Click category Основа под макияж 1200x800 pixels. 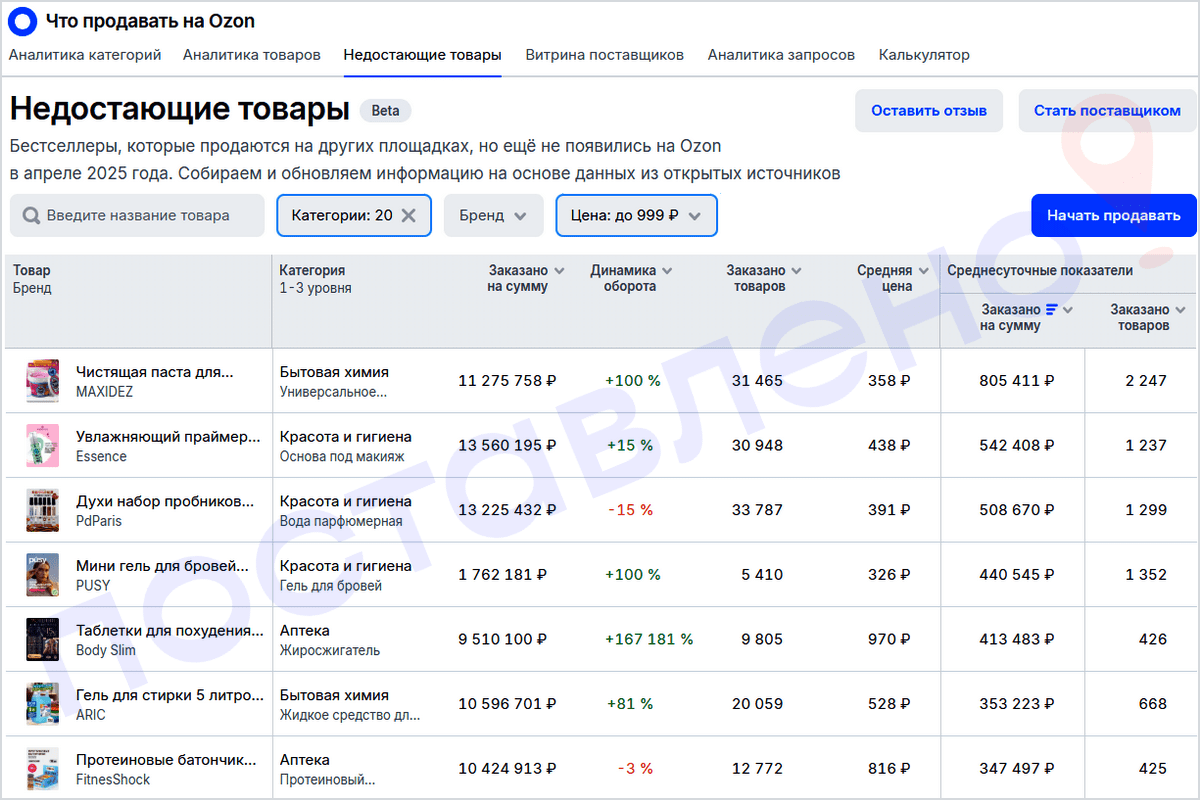pos(342,456)
